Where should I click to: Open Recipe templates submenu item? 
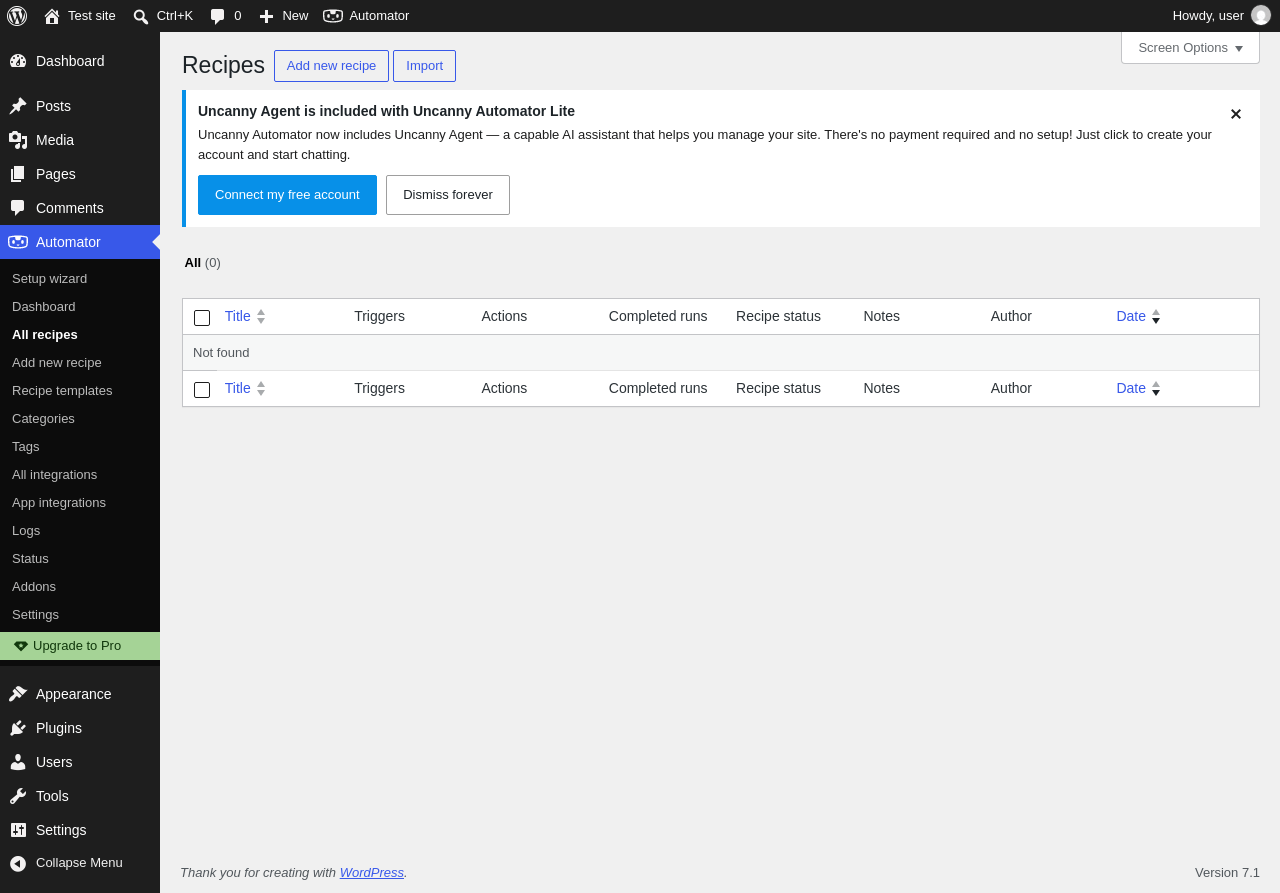62,390
